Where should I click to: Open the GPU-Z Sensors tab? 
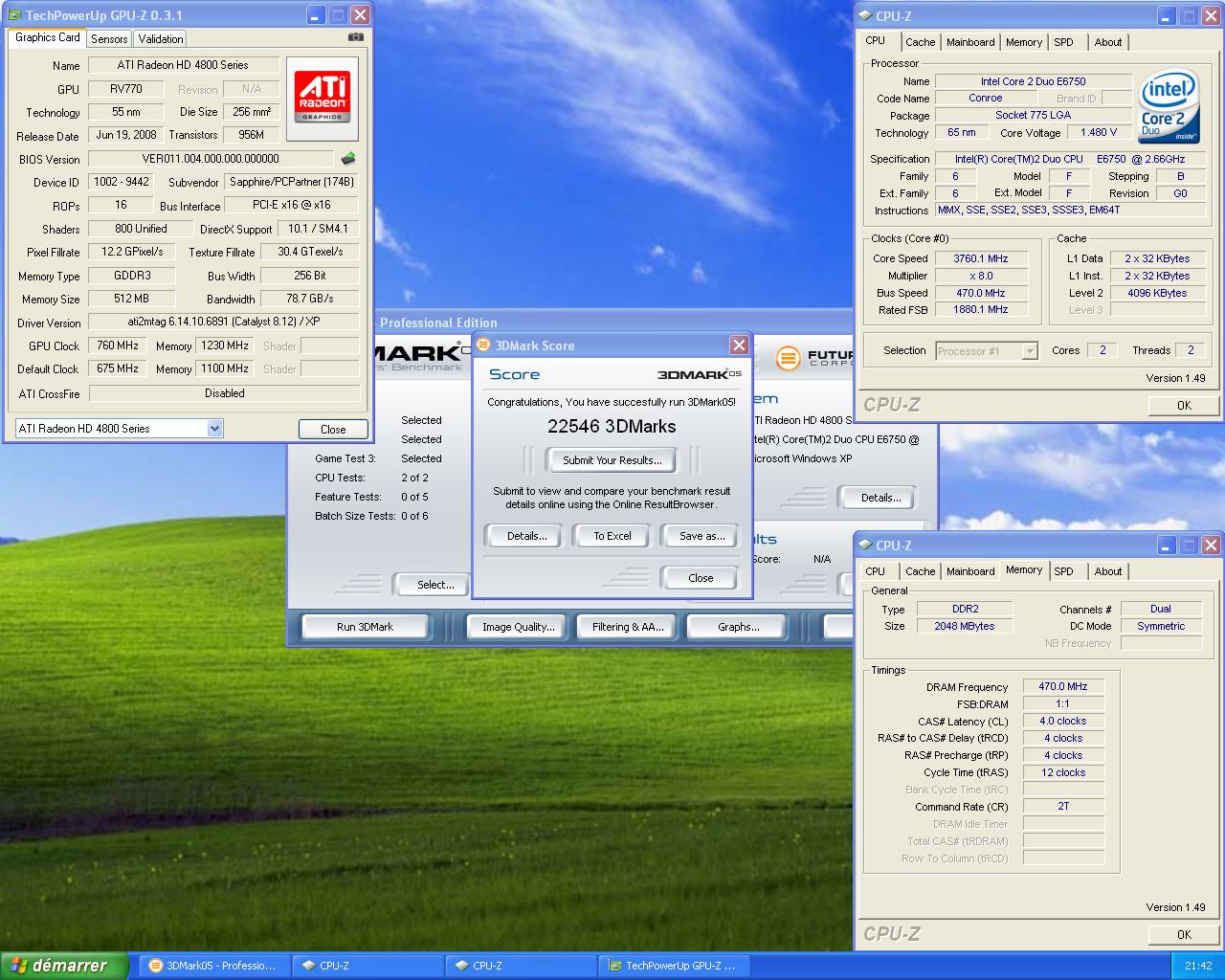pos(109,39)
